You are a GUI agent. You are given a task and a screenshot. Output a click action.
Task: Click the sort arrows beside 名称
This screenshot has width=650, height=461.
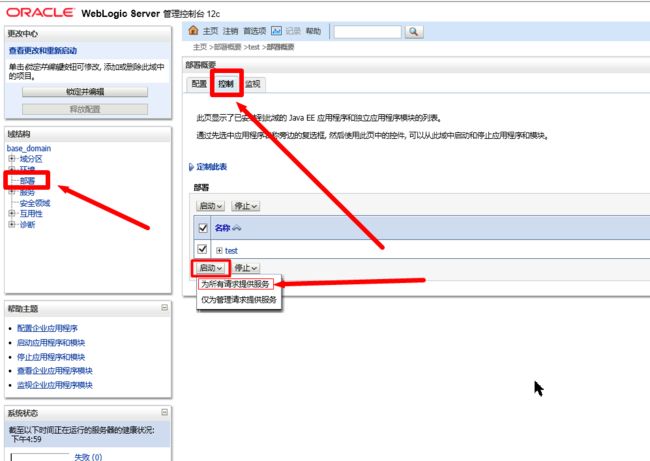pyautogui.click(x=236, y=228)
